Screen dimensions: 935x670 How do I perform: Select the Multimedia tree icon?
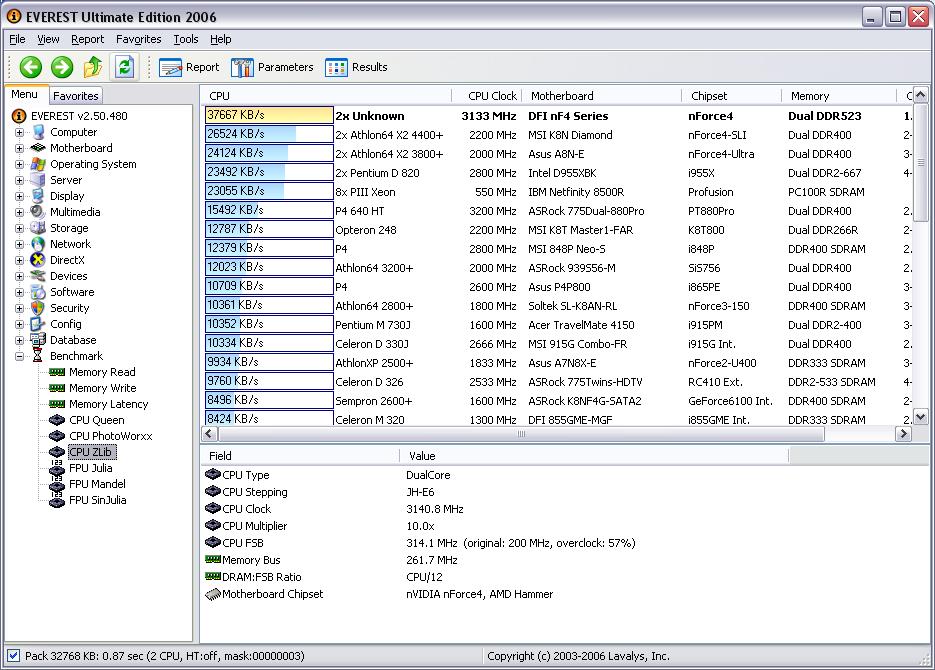[38, 212]
